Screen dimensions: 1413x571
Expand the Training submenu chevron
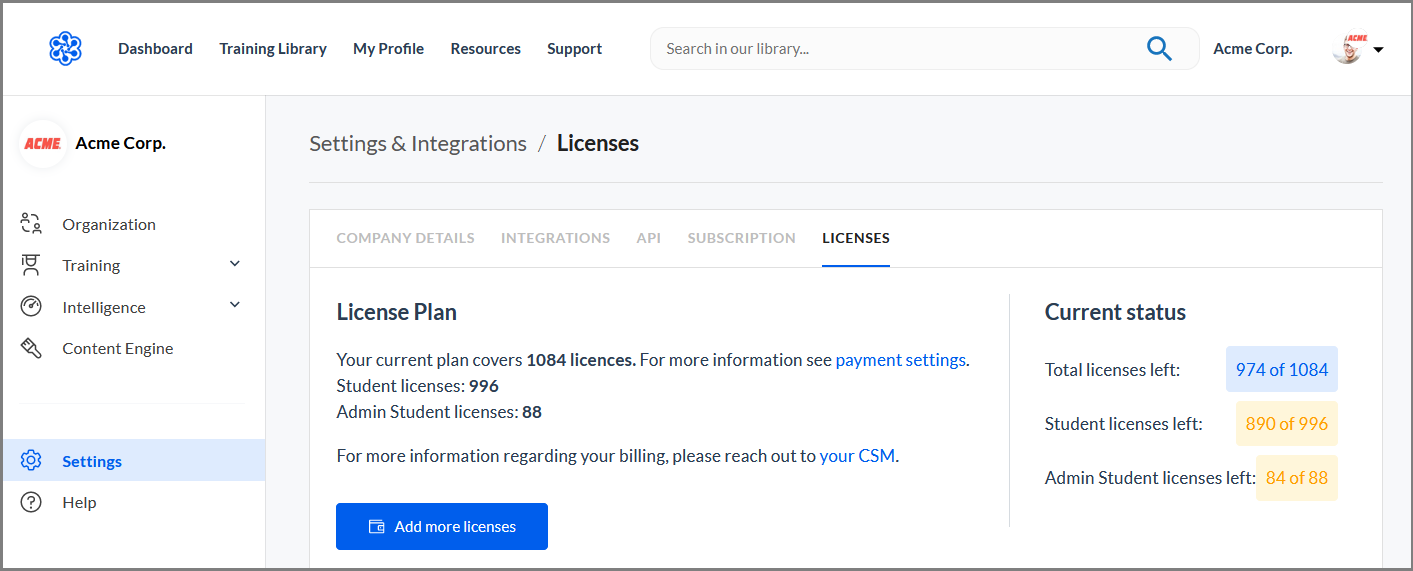[x=235, y=264]
